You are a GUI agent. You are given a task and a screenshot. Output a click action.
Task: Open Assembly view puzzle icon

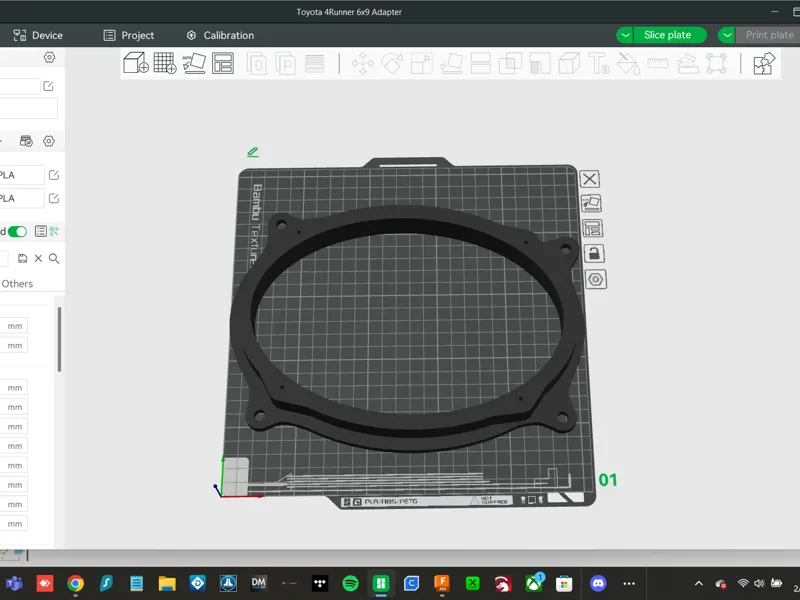(764, 64)
